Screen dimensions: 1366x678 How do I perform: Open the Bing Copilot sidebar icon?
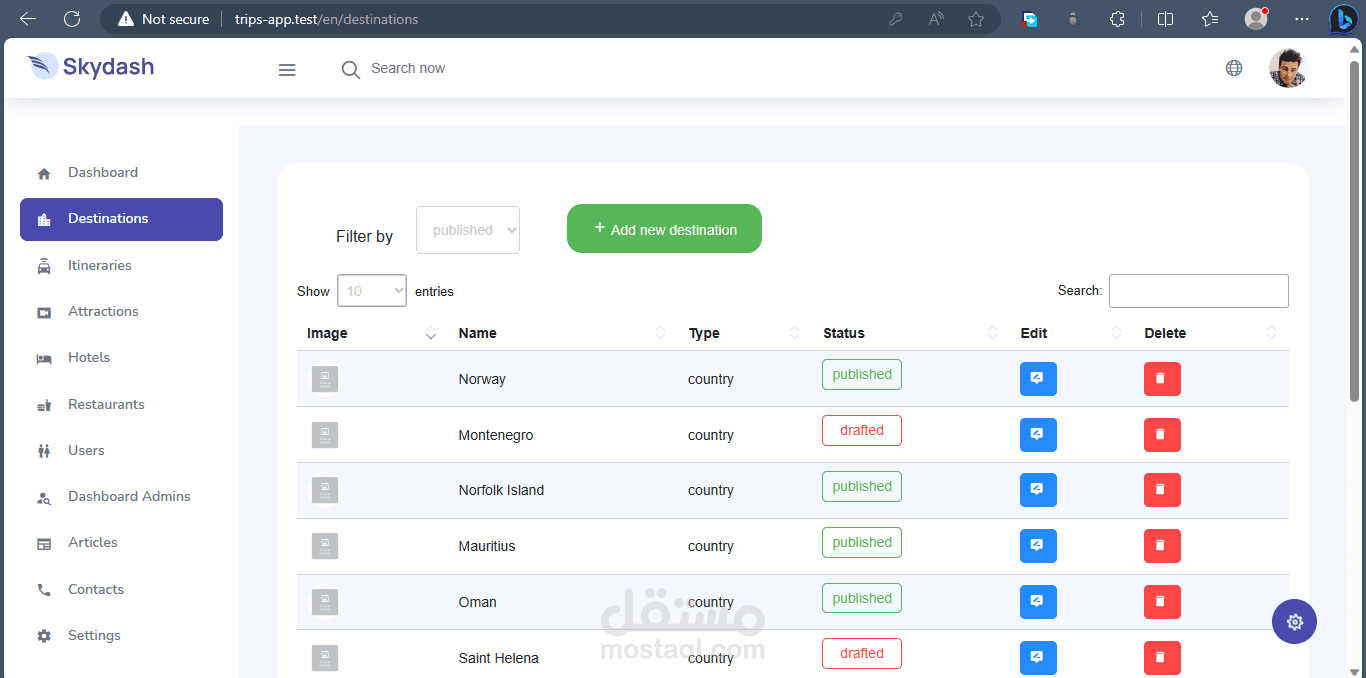[1343, 19]
